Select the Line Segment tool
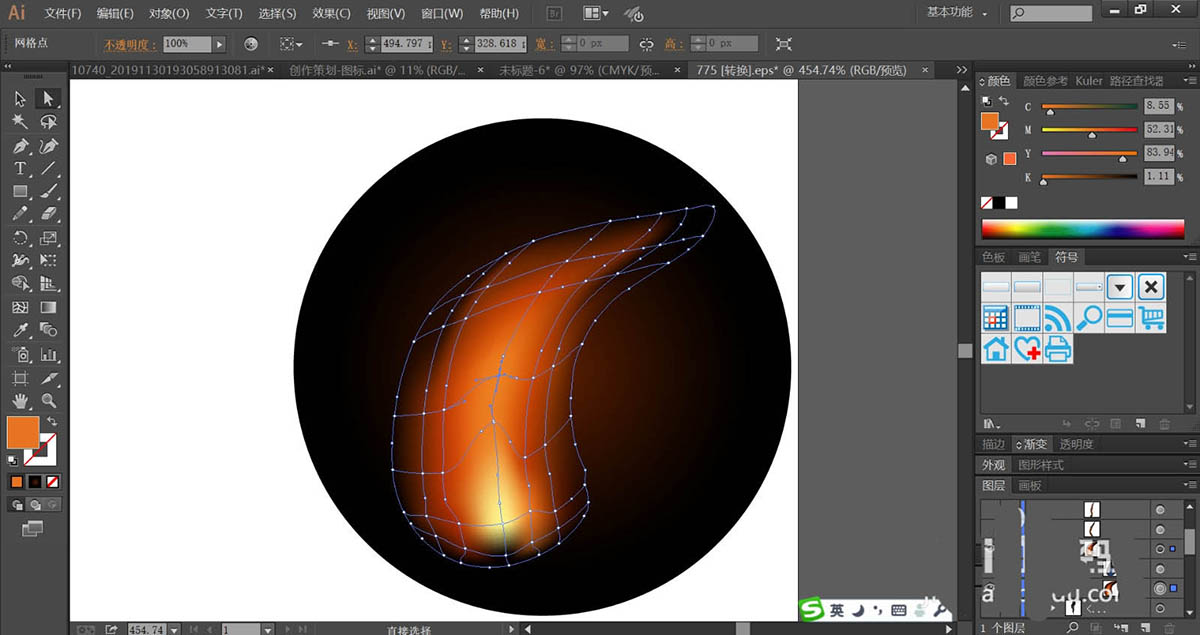 pos(48,168)
